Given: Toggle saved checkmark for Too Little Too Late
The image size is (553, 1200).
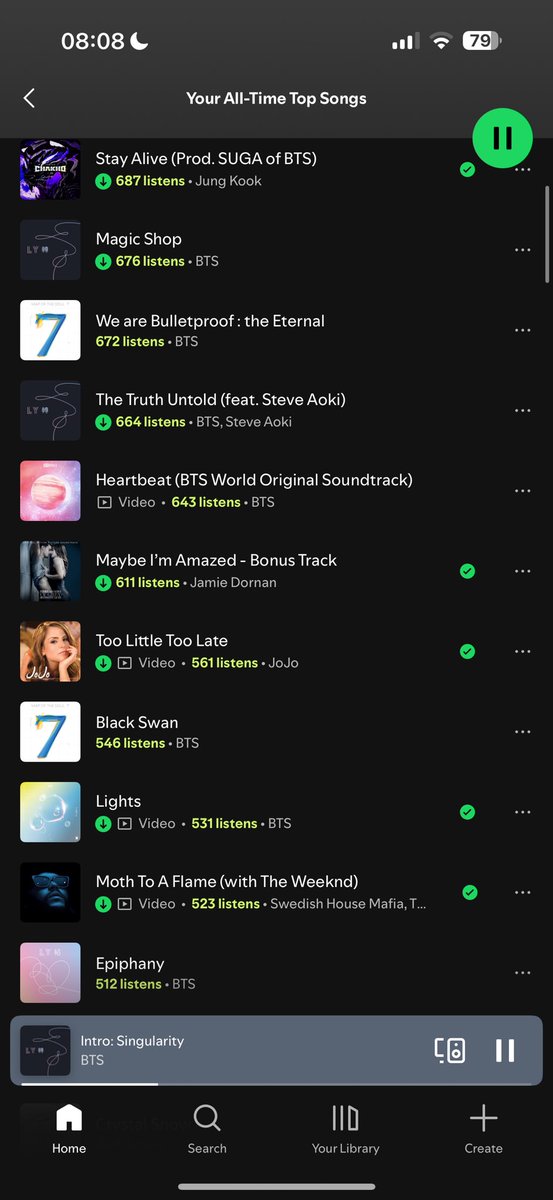Looking at the screenshot, I should pyautogui.click(x=467, y=651).
